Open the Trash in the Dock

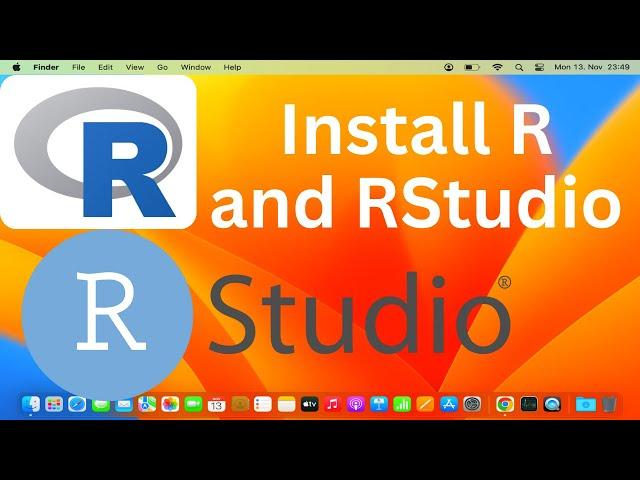tap(609, 404)
